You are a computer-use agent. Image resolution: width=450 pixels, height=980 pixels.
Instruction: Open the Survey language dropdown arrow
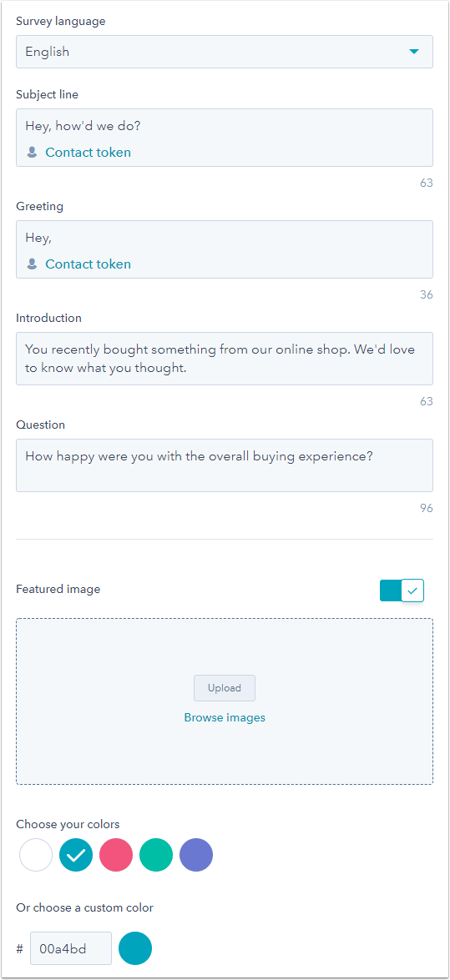(414, 52)
